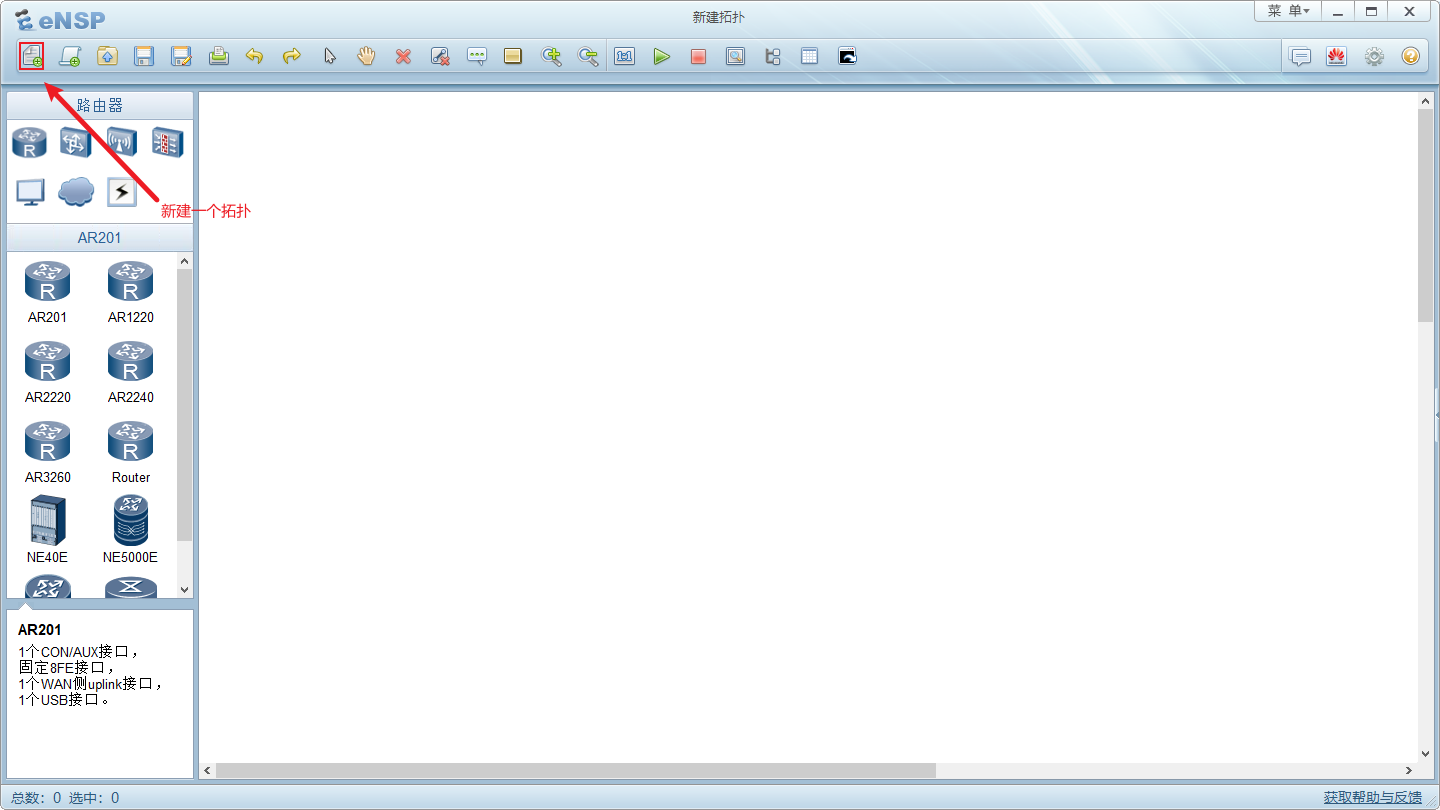The image size is (1440, 810).
Task: Open the palette shape tool
Action: pos(513,56)
